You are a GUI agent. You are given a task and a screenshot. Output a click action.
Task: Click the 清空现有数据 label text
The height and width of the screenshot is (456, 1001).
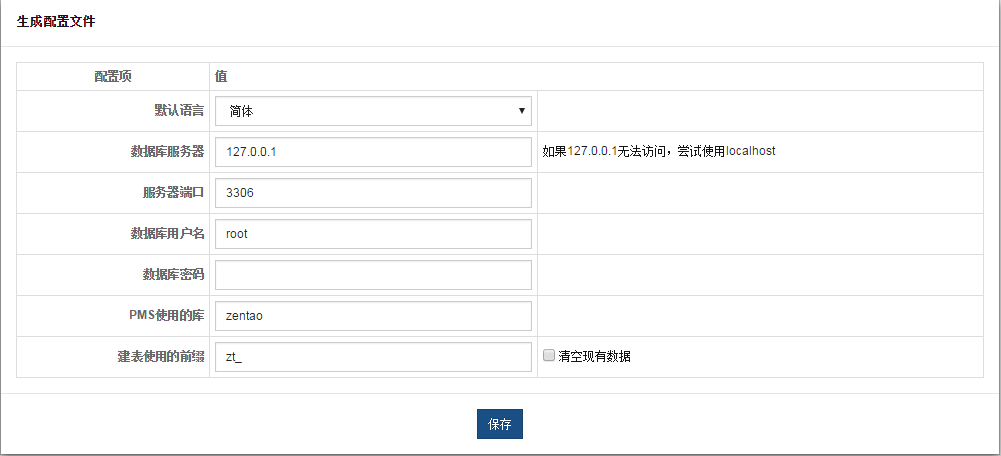[x=594, y=356]
